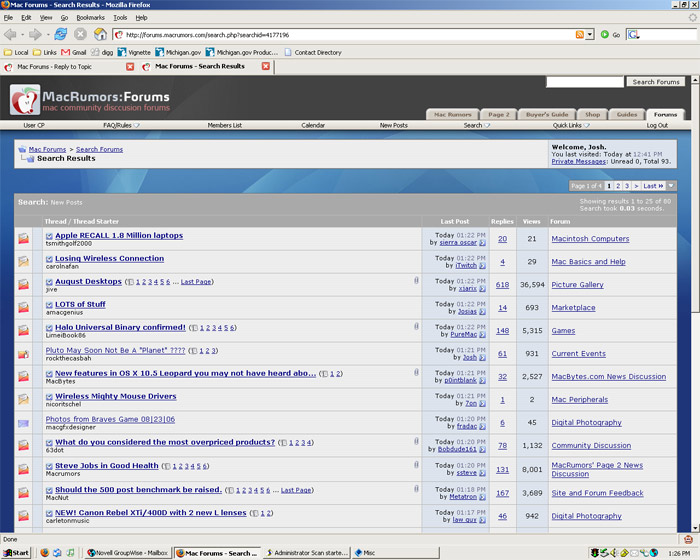Viewport: 700px width, 560px height.
Task: Click the Start button on taskbar
Action: click(x=16, y=553)
